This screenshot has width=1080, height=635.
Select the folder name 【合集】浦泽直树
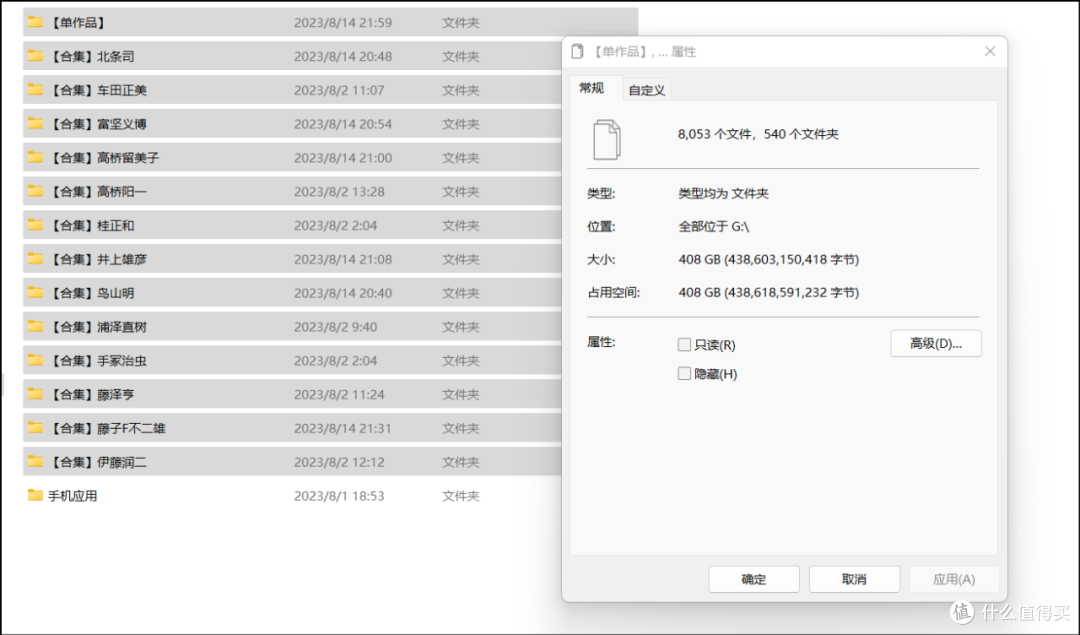[98, 326]
